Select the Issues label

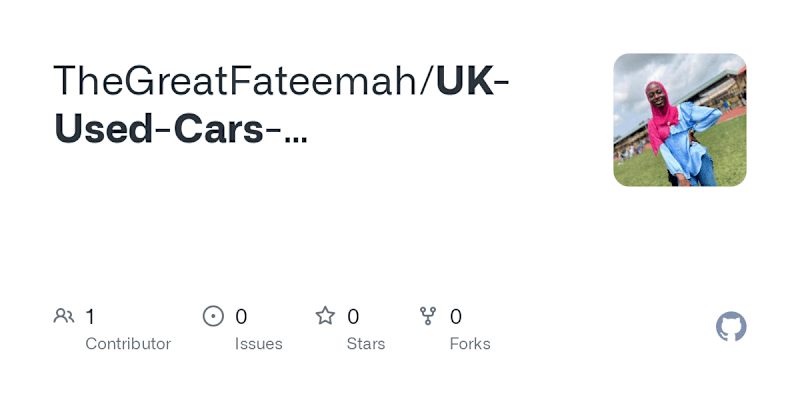(x=259, y=344)
